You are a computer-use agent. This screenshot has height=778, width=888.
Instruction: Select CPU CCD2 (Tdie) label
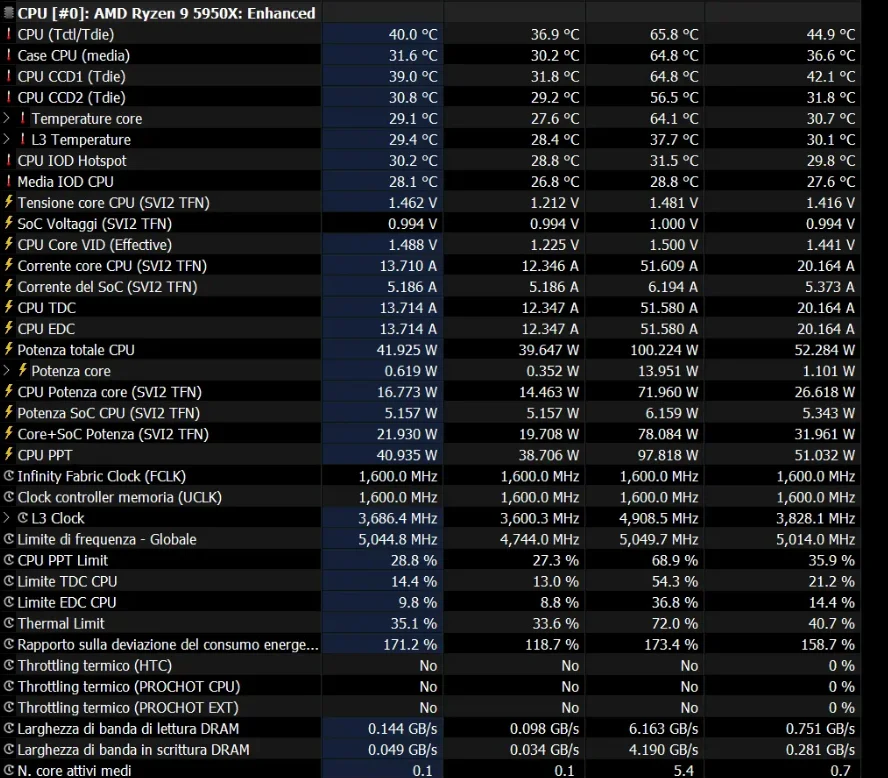(71, 97)
